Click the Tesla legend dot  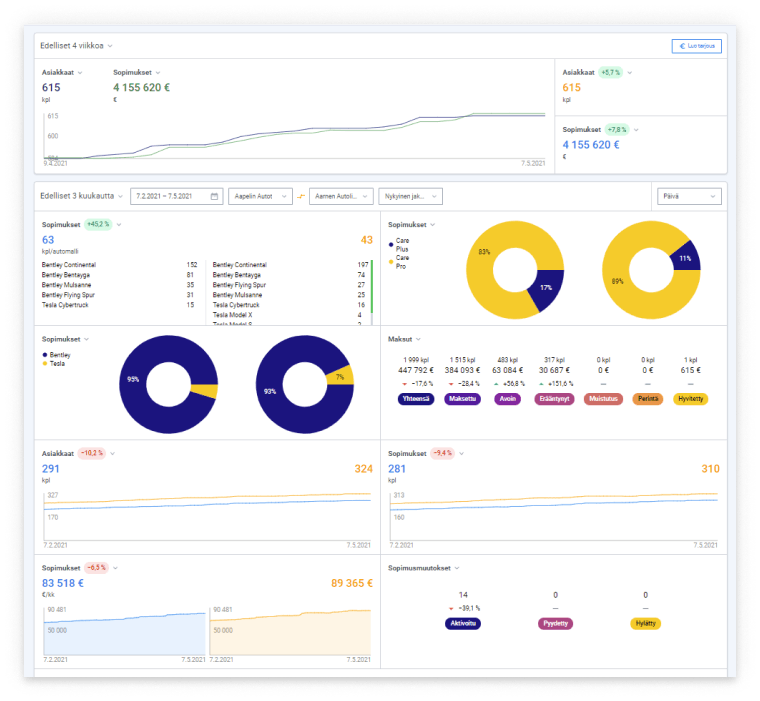click(45, 364)
